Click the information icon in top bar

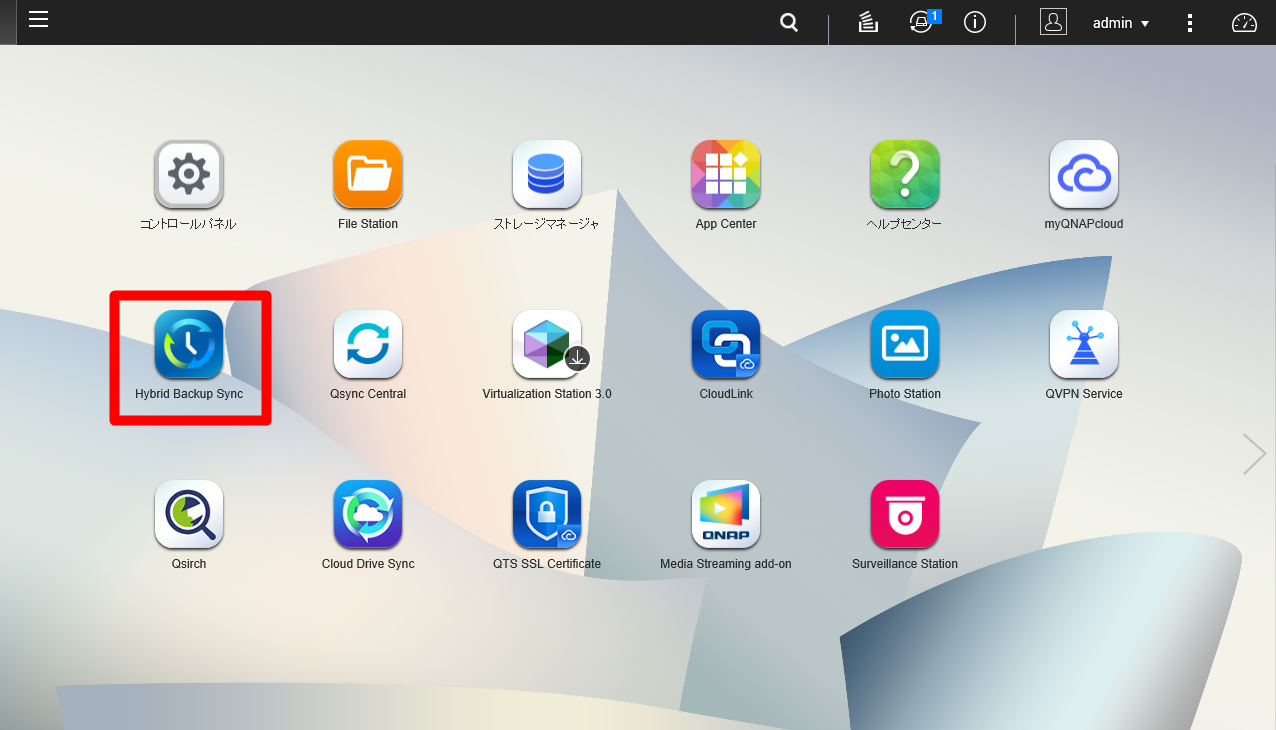coord(975,22)
